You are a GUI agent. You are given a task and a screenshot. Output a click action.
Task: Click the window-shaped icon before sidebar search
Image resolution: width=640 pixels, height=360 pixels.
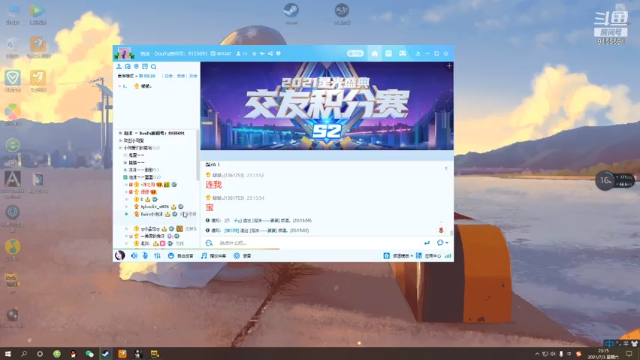[x=145, y=67]
